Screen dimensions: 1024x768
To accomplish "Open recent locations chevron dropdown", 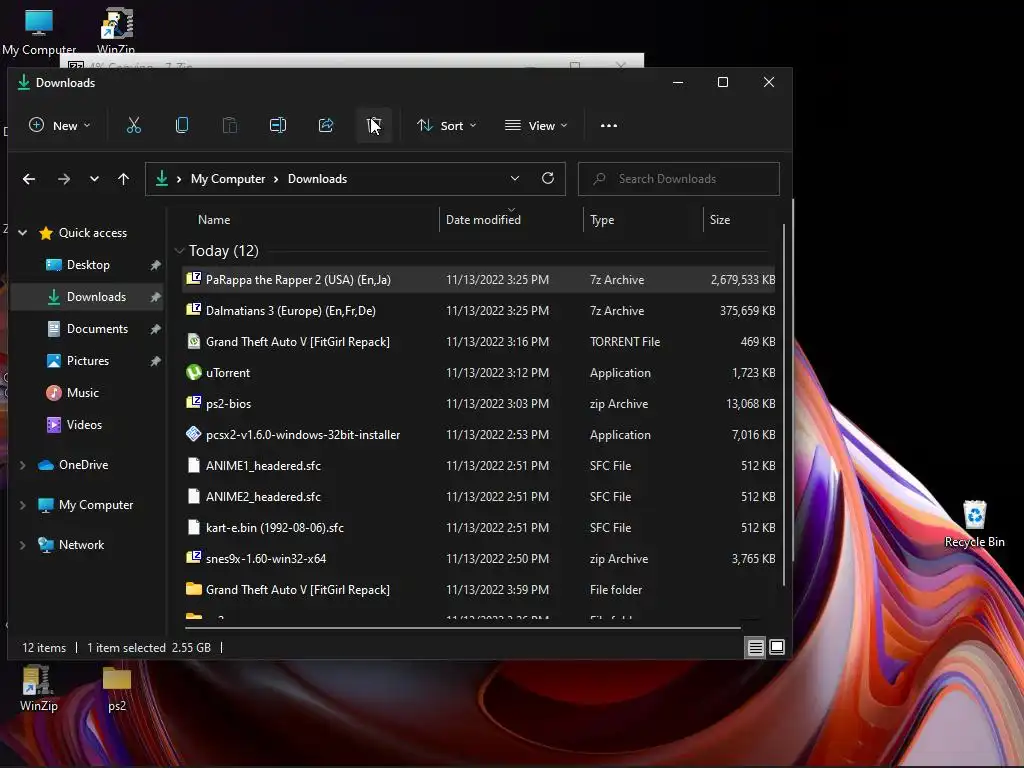I will (x=94, y=179).
